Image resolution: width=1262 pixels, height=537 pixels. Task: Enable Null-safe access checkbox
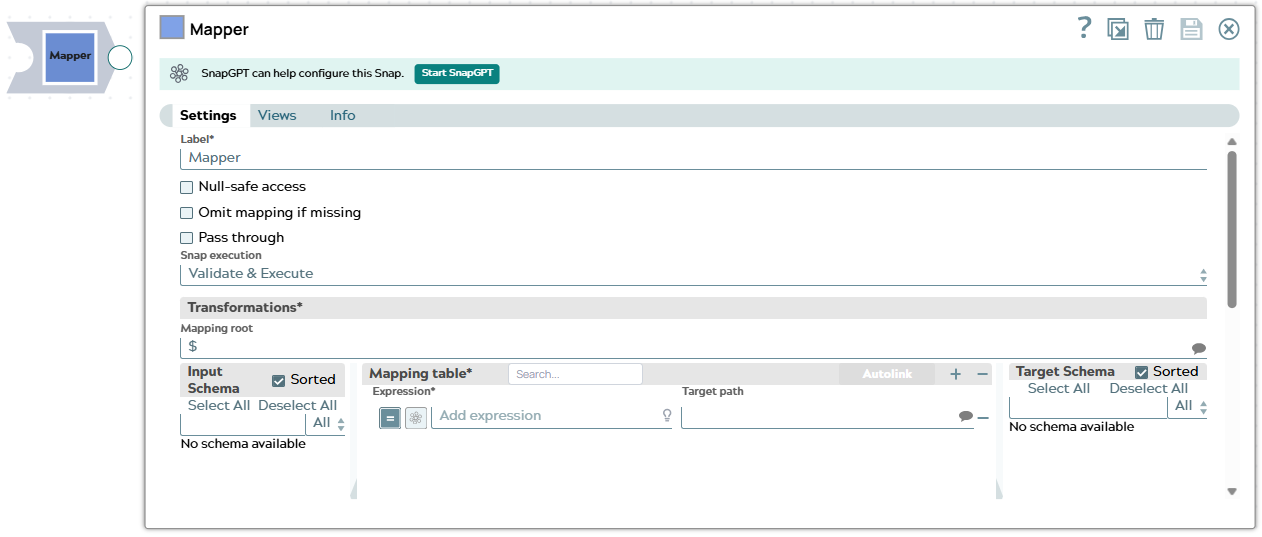click(x=186, y=187)
